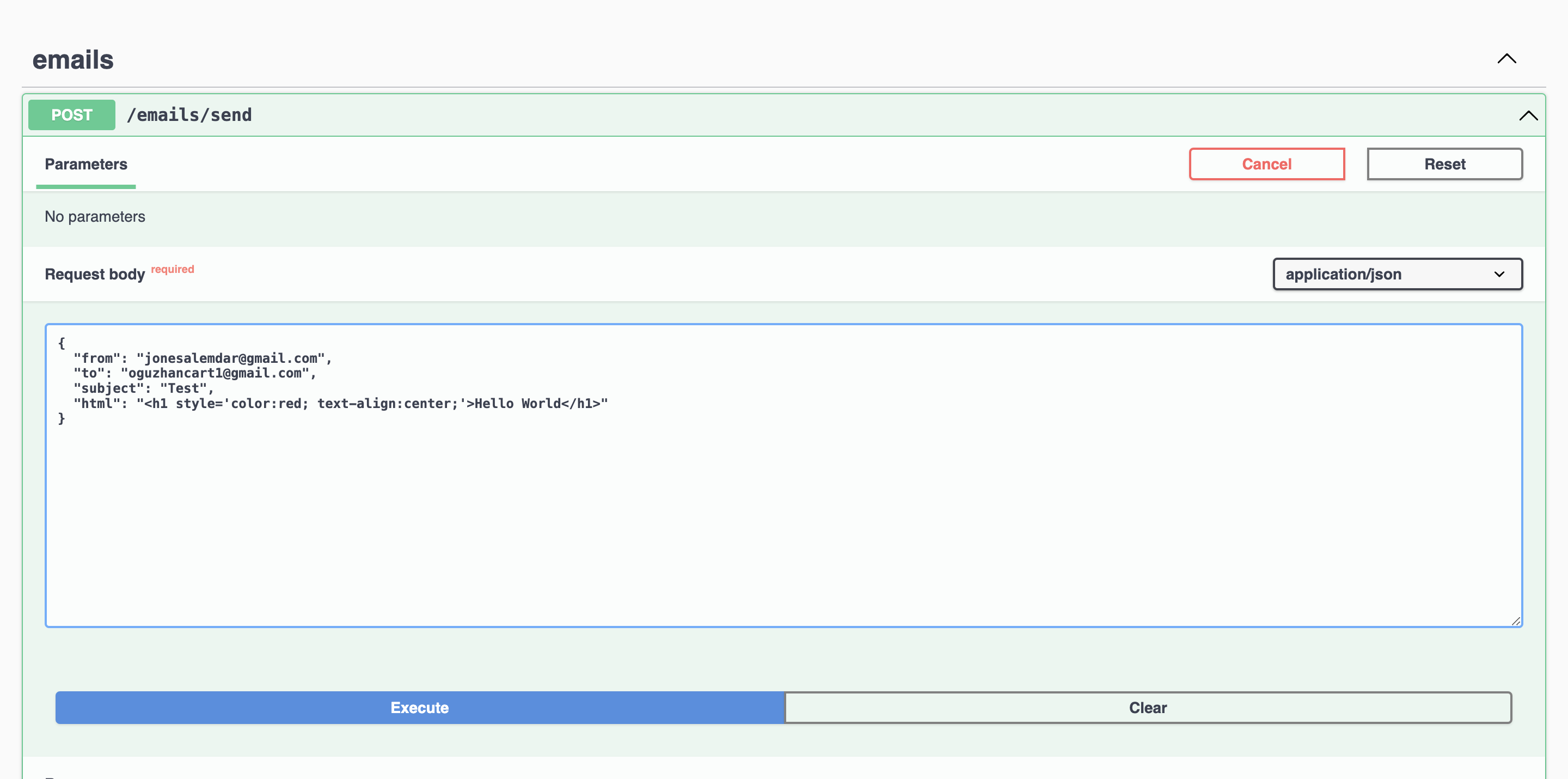The image size is (1568, 779).
Task: Click the Clear button
Action: pos(1147,708)
